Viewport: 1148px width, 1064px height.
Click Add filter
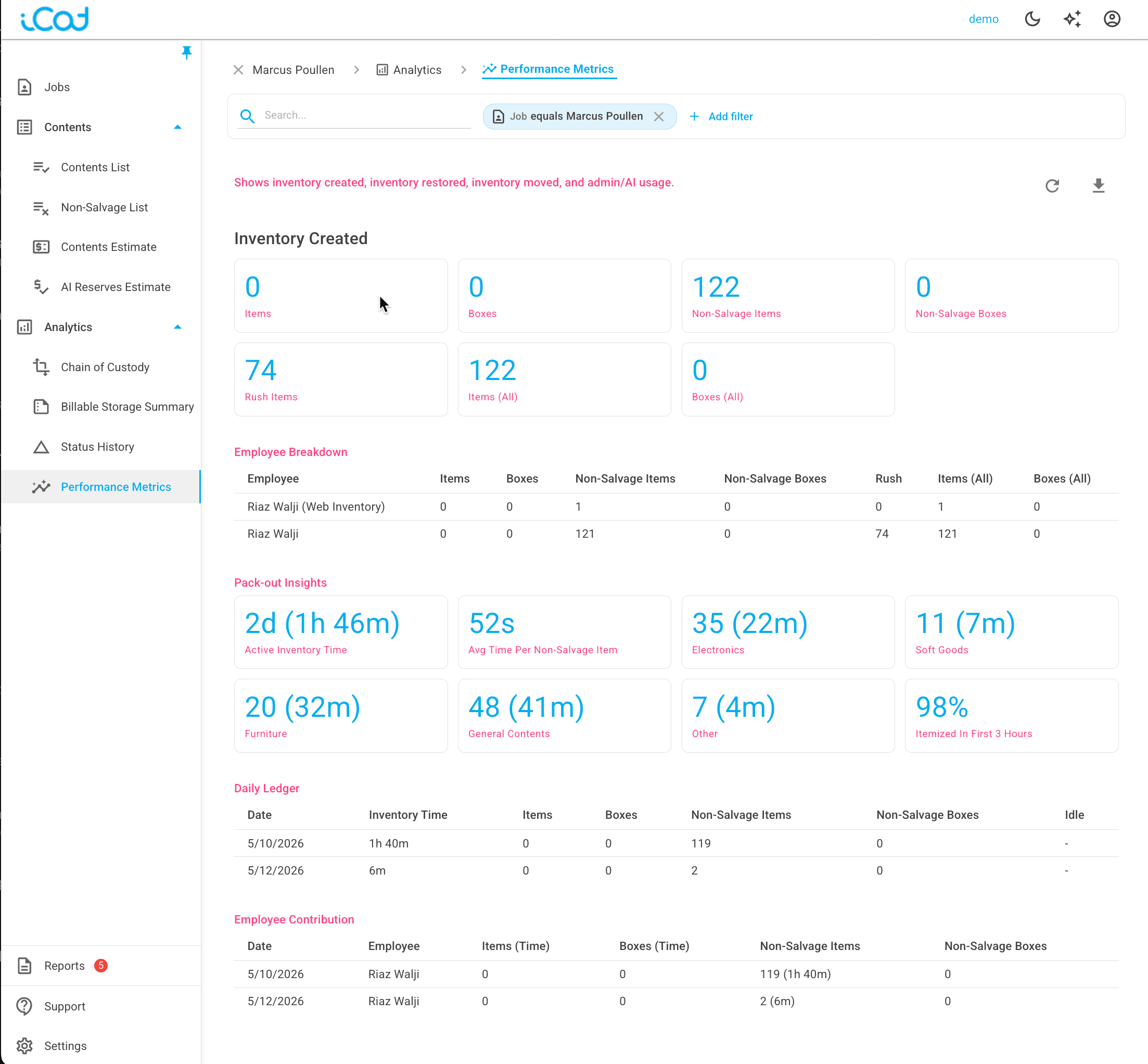tap(730, 116)
